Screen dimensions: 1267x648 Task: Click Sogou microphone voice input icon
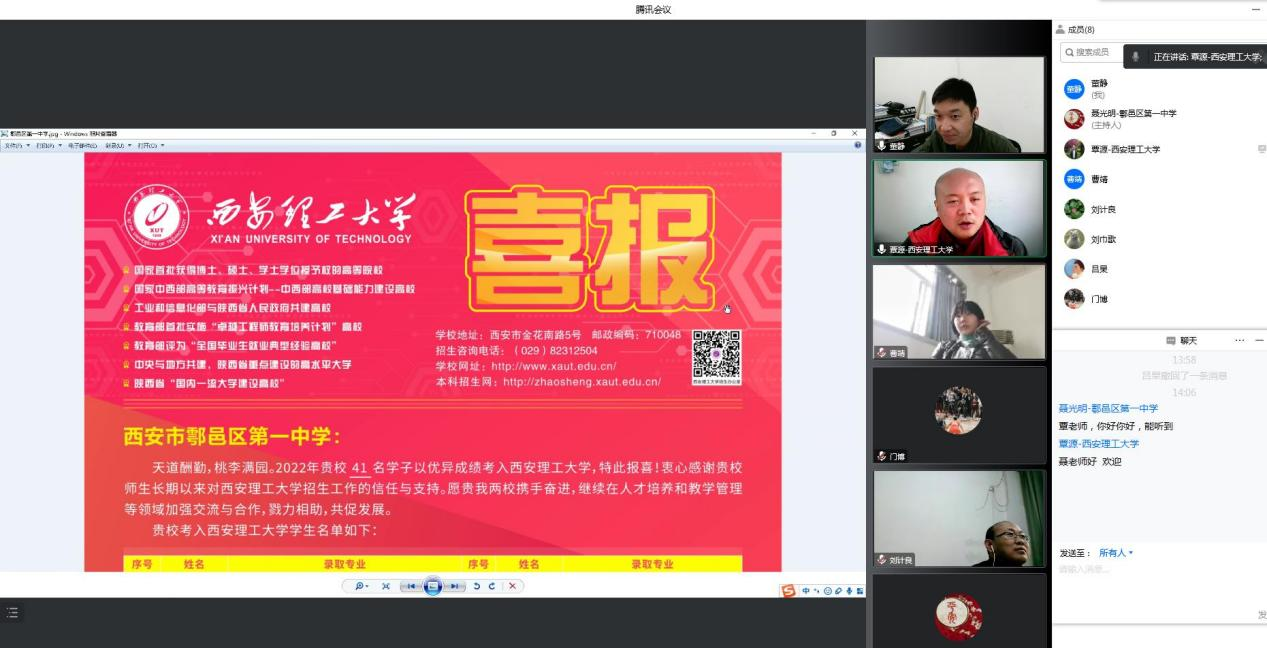pyautogui.click(x=849, y=591)
